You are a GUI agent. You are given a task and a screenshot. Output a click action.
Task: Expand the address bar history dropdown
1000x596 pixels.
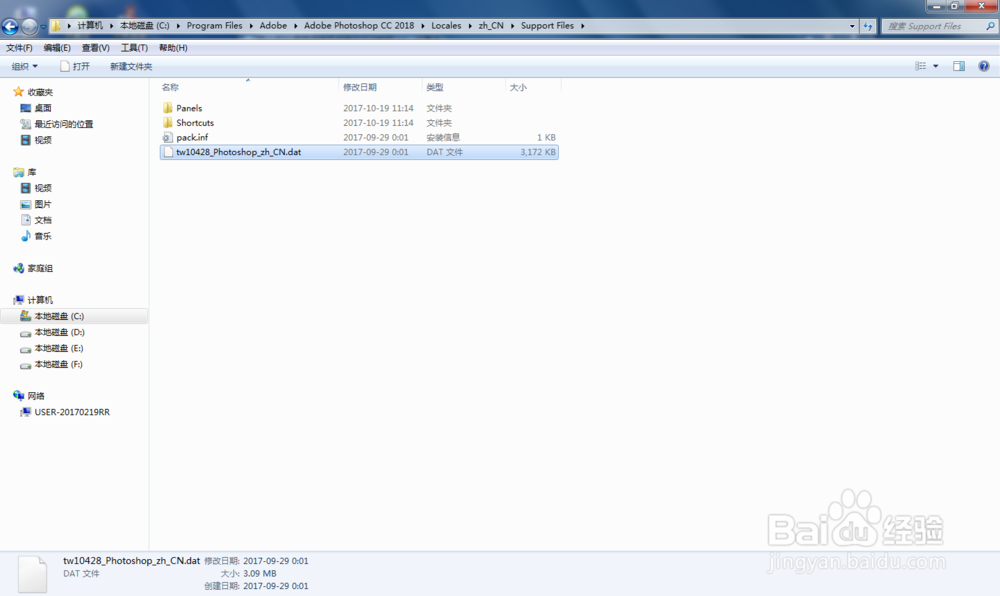[x=852, y=26]
